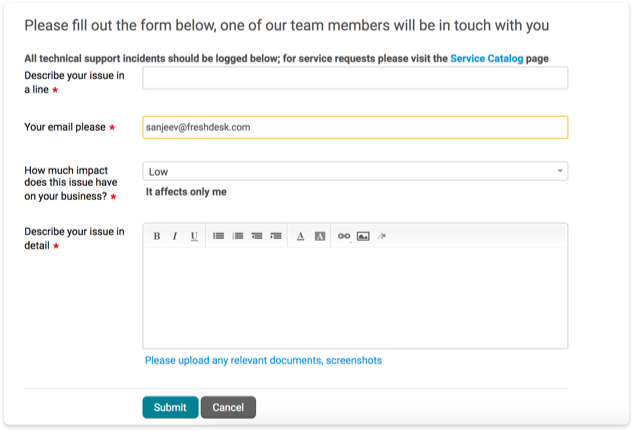Image resolution: width=633 pixels, height=431 pixels.
Task: Insert an image into the description
Action: click(363, 236)
